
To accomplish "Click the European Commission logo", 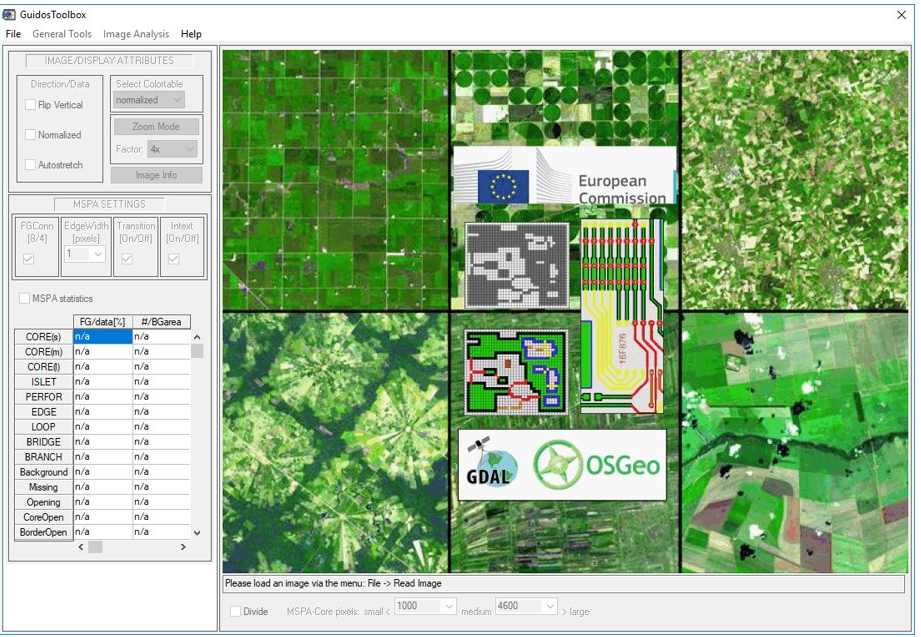I will coord(564,177).
